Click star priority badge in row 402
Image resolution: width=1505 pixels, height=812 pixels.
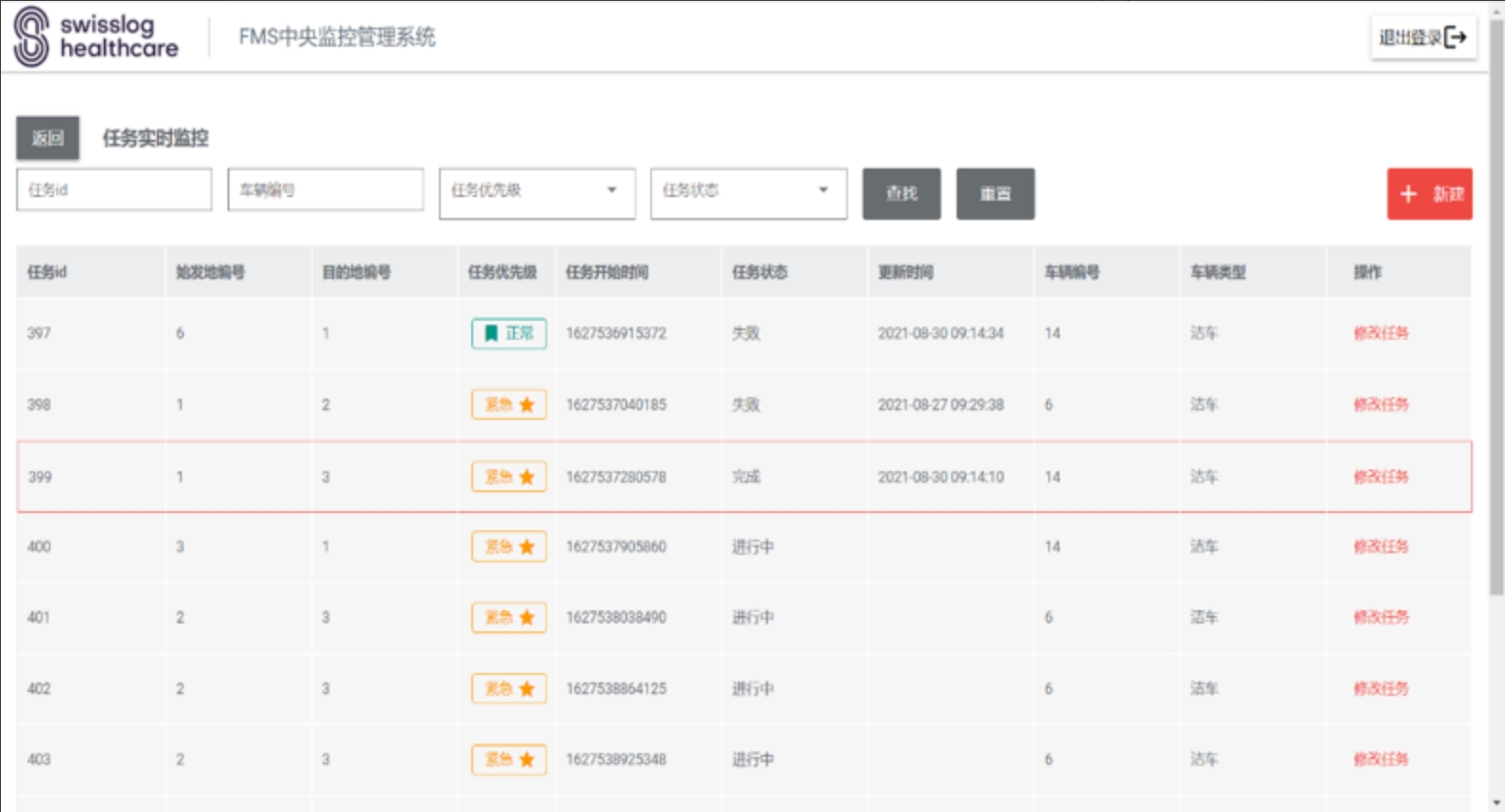(508, 688)
